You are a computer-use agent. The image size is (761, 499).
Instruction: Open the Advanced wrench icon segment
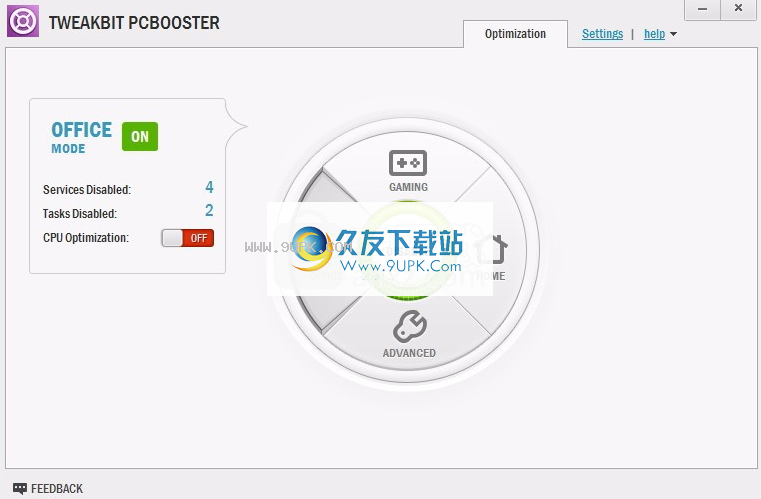pyautogui.click(x=410, y=326)
